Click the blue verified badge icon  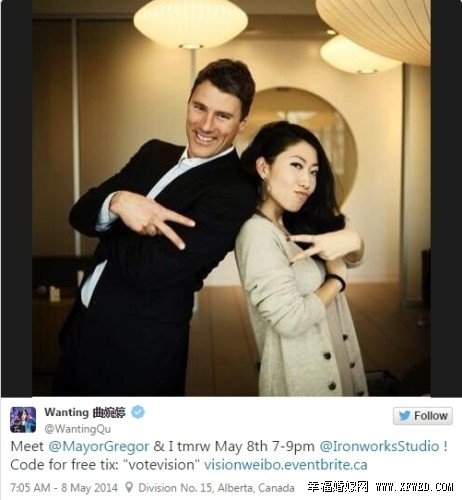pyautogui.click(x=138, y=412)
